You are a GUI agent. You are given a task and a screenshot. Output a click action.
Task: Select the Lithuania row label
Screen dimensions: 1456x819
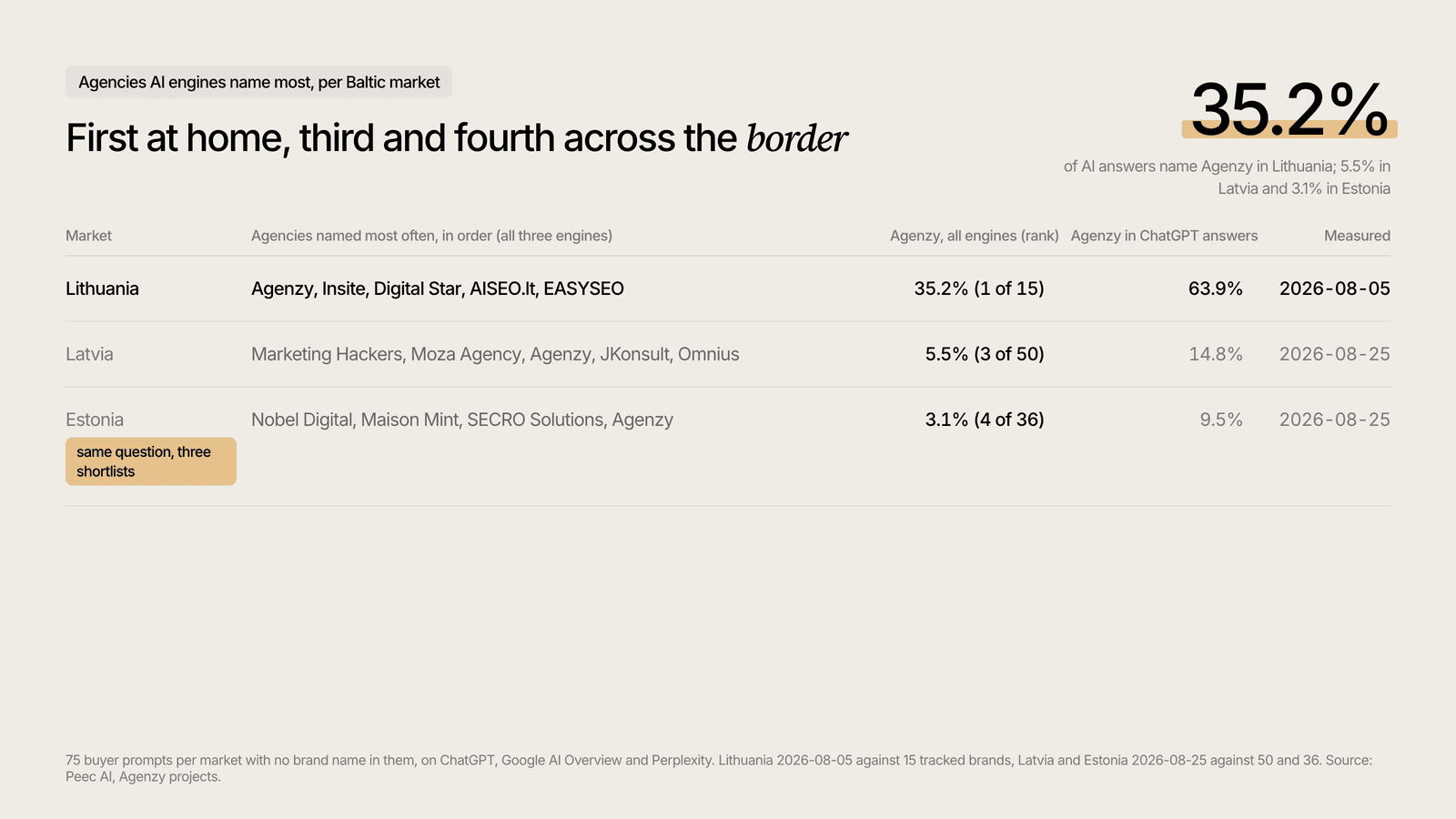coord(102,288)
